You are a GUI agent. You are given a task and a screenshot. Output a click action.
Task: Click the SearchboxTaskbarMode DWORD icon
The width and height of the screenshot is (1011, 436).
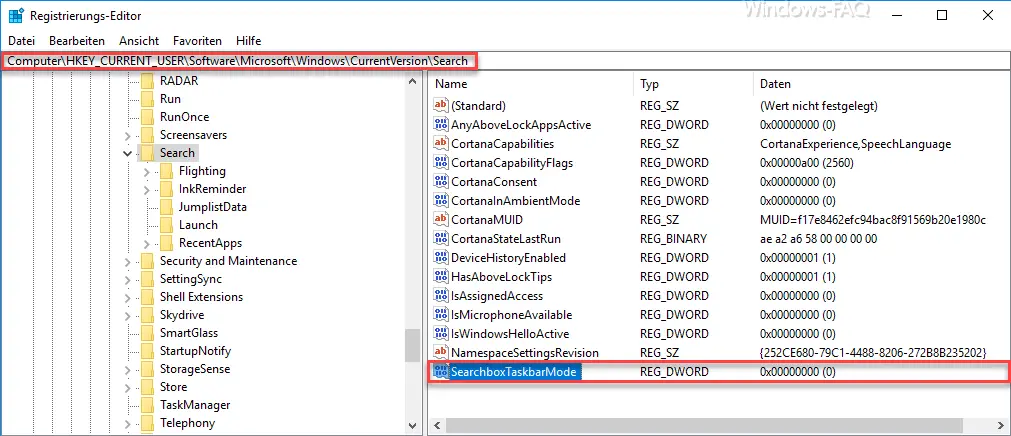click(x=441, y=372)
